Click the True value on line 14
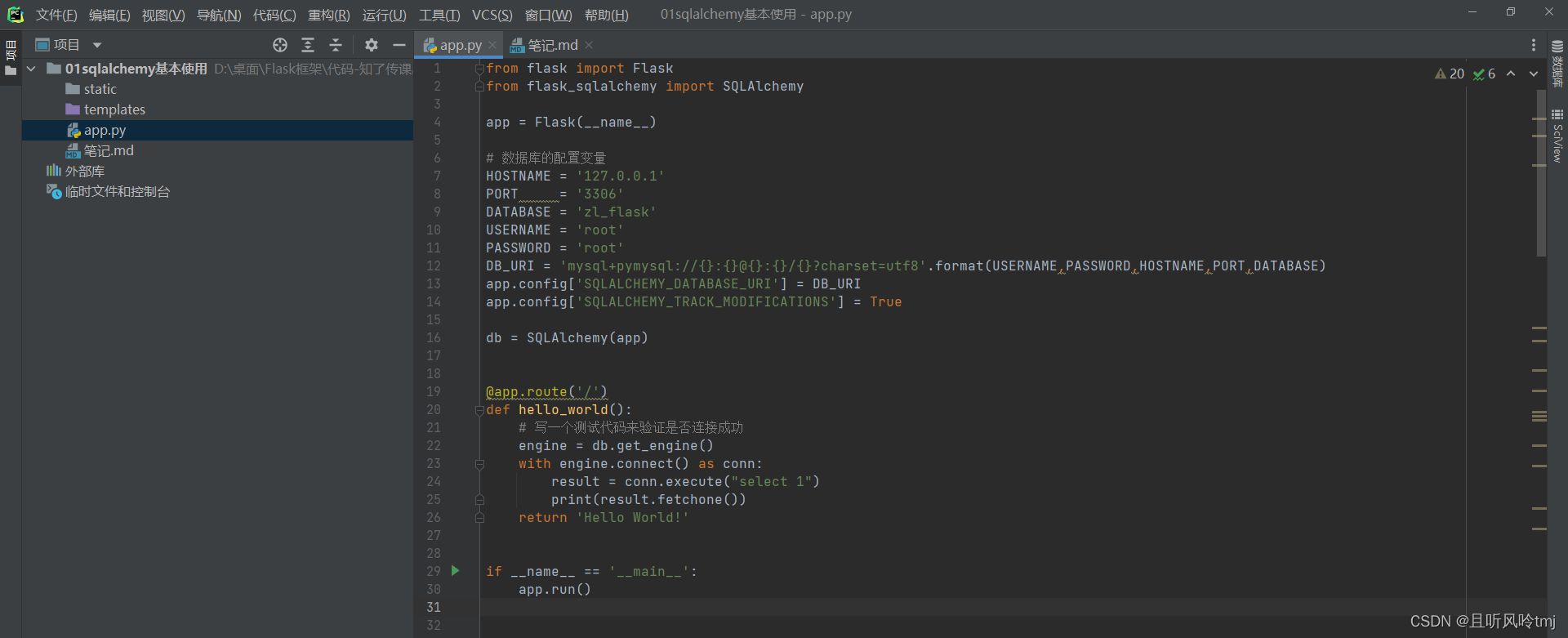This screenshot has height=638, width=1568. pos(886,301)
